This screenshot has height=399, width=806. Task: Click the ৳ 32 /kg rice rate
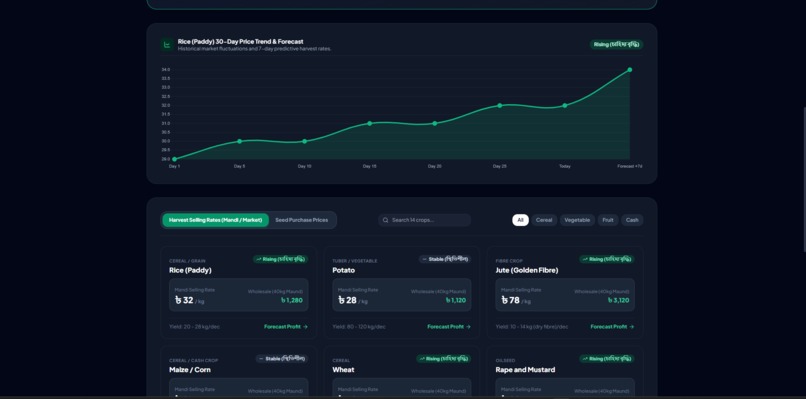click(189, 300)
